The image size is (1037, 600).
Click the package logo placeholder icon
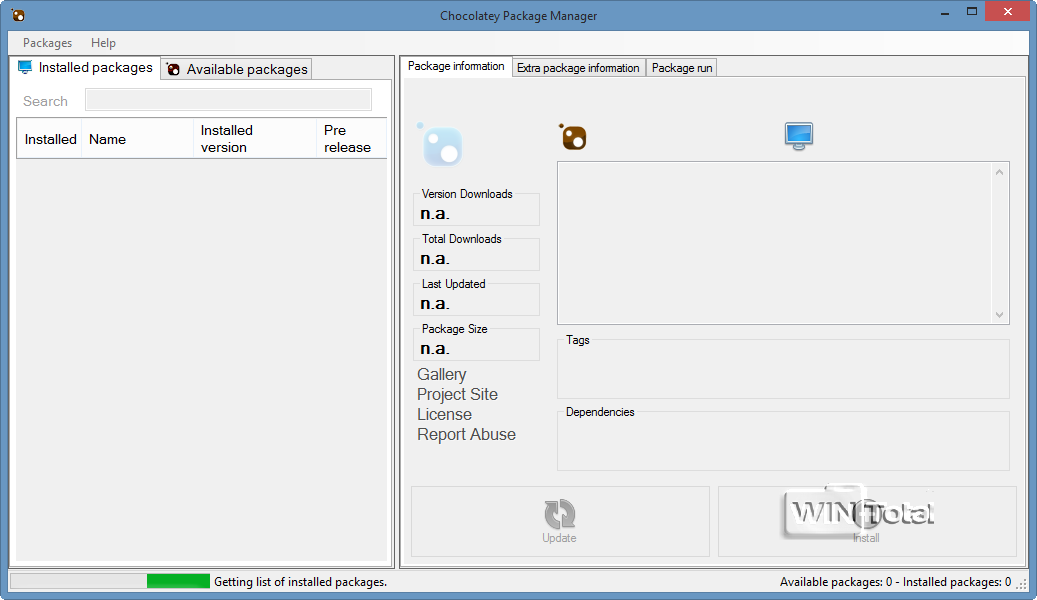(440, 144)
